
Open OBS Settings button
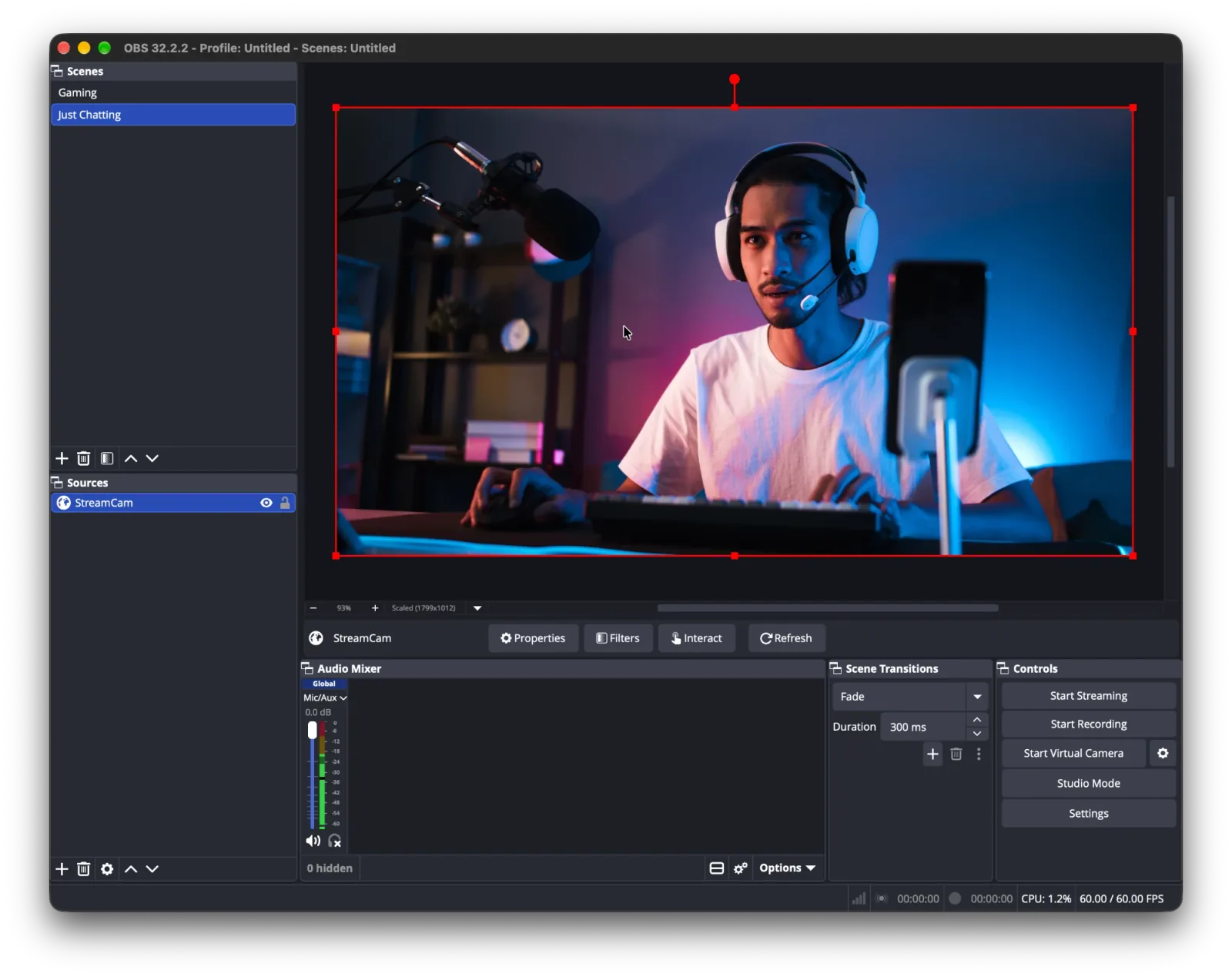(x=1088, y=814)
